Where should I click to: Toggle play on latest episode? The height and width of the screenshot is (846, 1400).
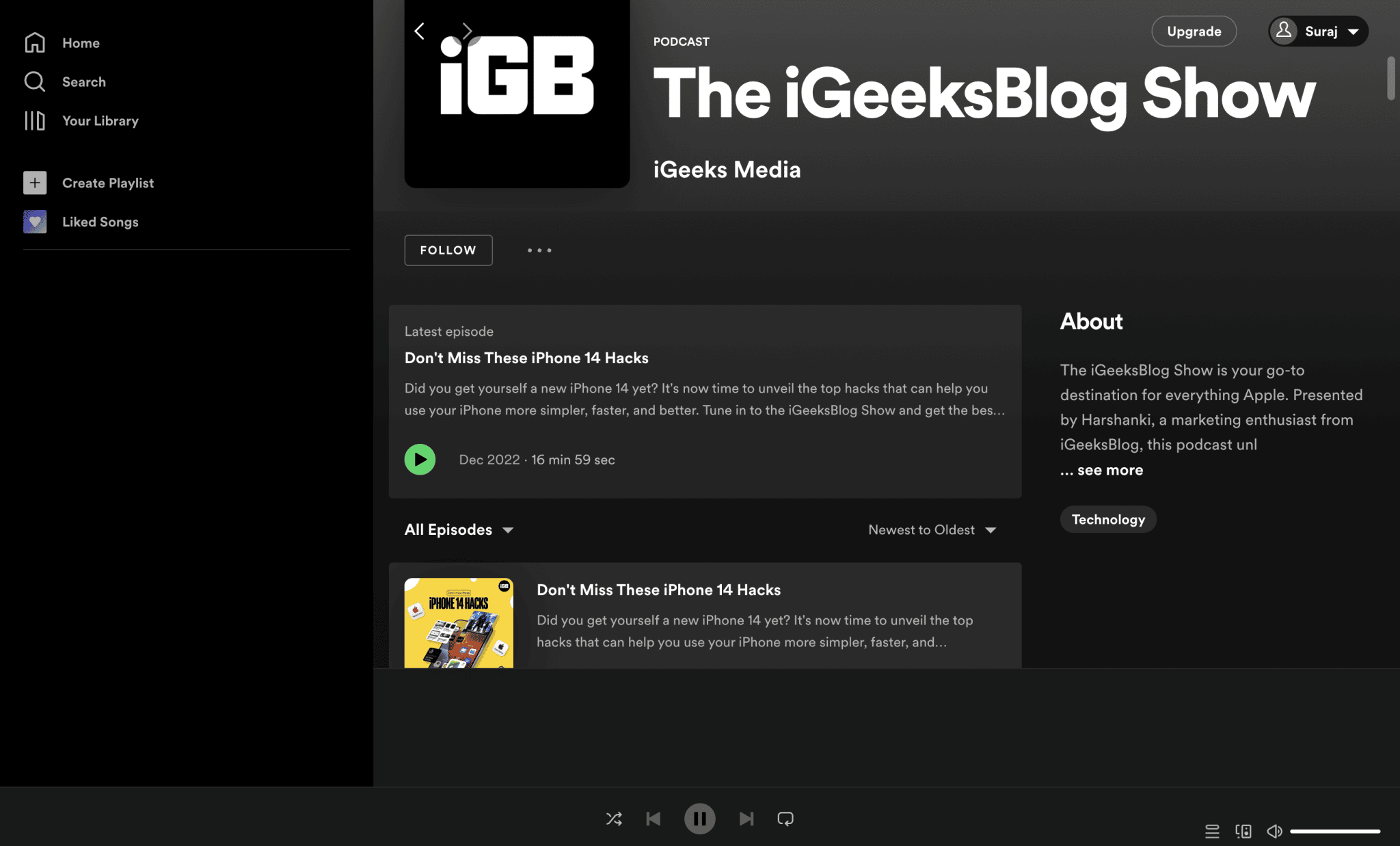[420, 459]
